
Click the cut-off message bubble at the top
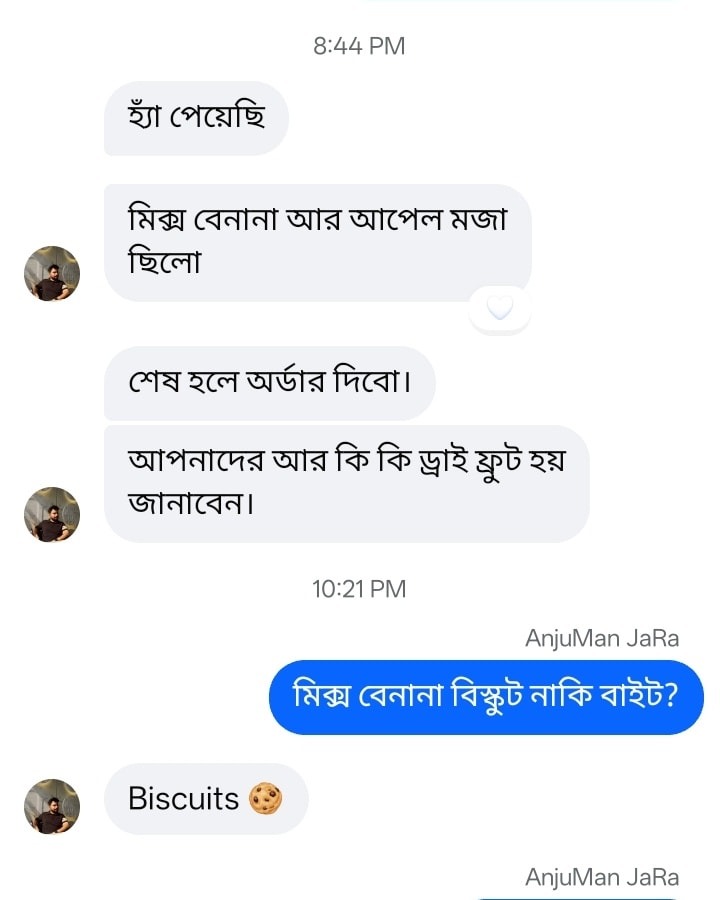520,2
